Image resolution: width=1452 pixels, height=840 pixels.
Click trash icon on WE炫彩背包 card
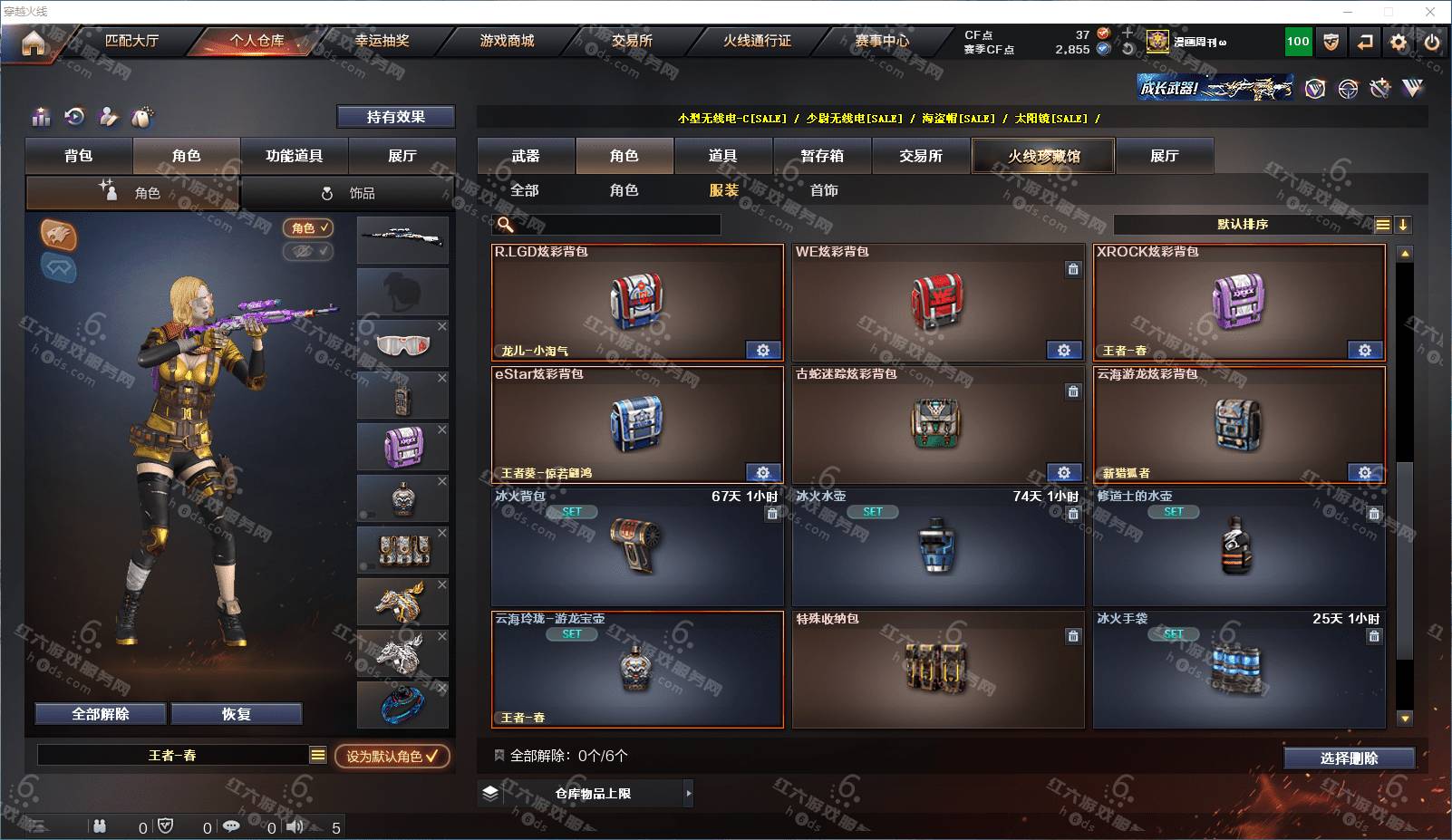point(1073,269)
